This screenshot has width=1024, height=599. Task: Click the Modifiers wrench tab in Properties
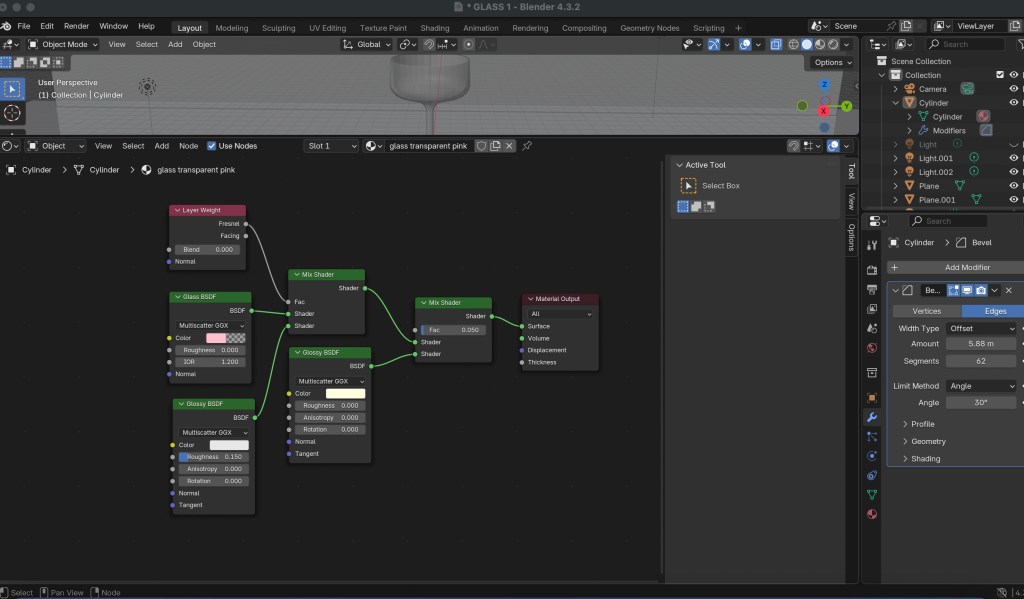[871, 417]
